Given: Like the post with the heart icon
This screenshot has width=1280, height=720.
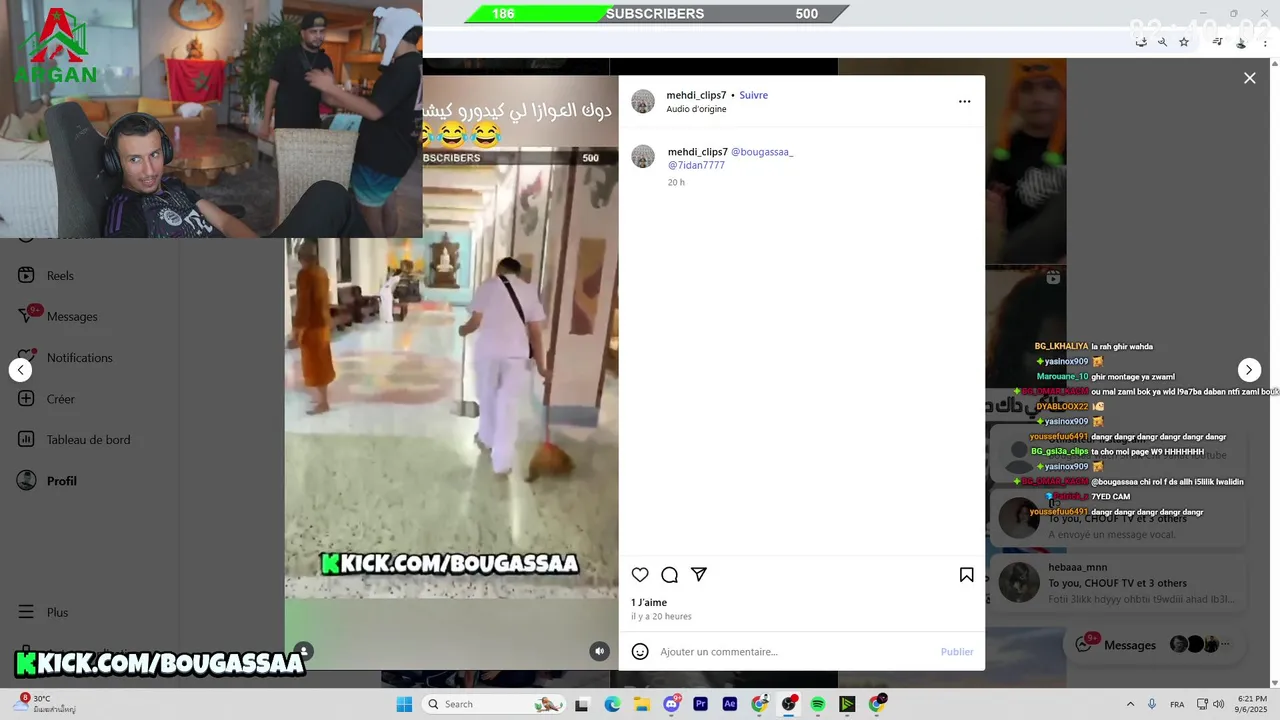Looking at the screenshot, I should (x=640, y=575).
